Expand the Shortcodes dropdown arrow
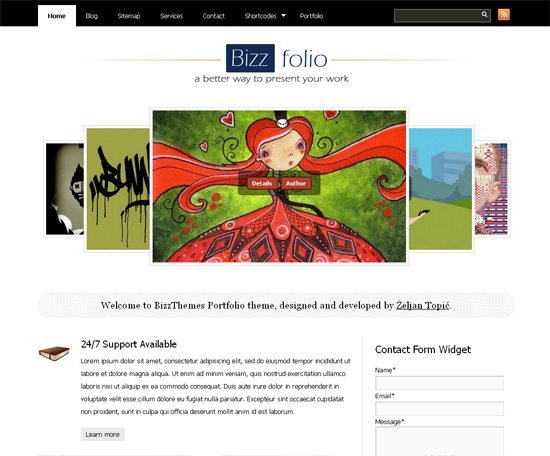Viewport: 550px width, 456px height. (x=284, y=15)
